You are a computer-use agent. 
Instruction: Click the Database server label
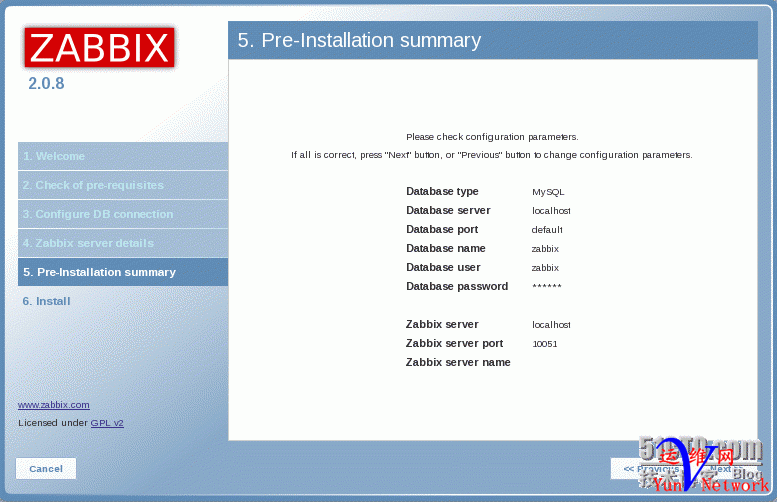448,210
